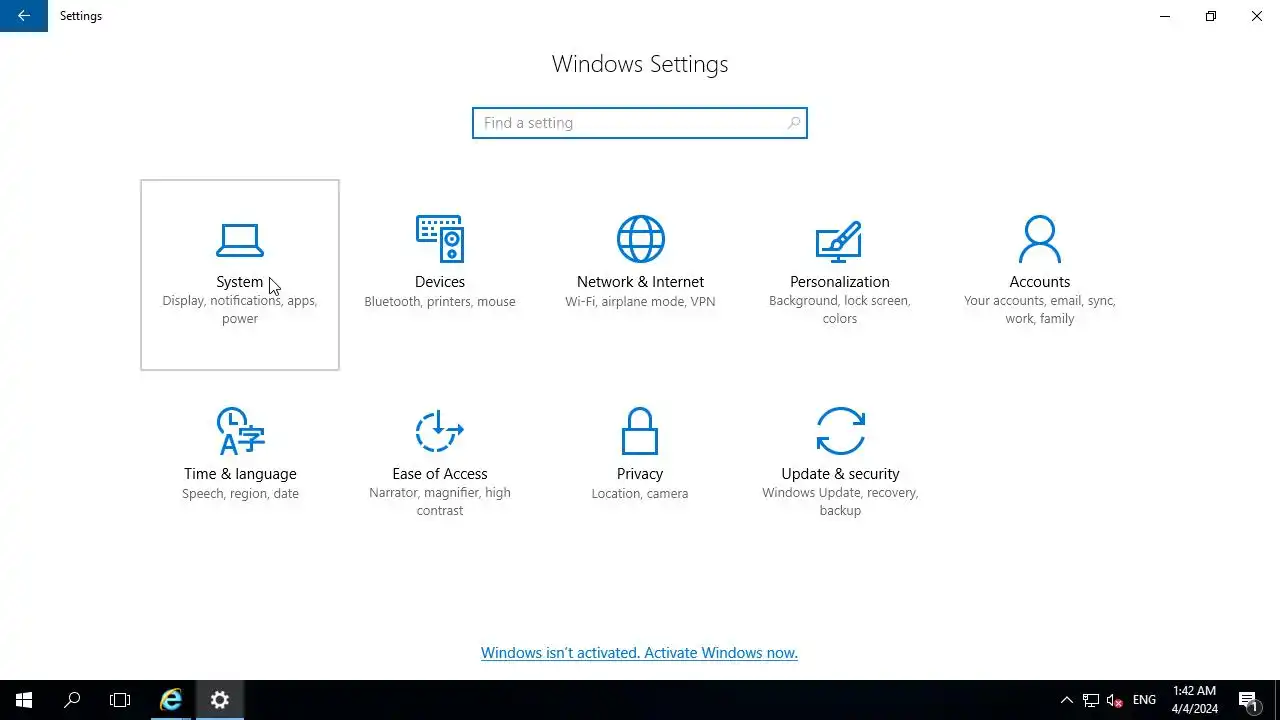Open Update & security refresh arrows icon

point(840,431)
